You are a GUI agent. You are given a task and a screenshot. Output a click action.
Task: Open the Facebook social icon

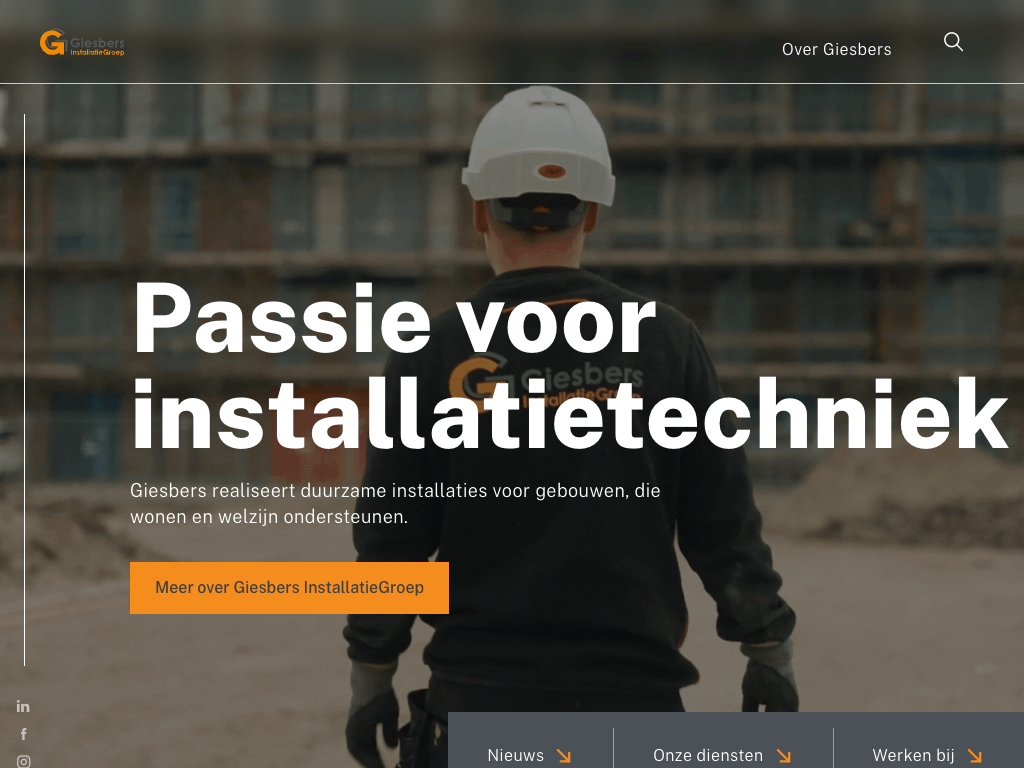click(x=24, y=734)
